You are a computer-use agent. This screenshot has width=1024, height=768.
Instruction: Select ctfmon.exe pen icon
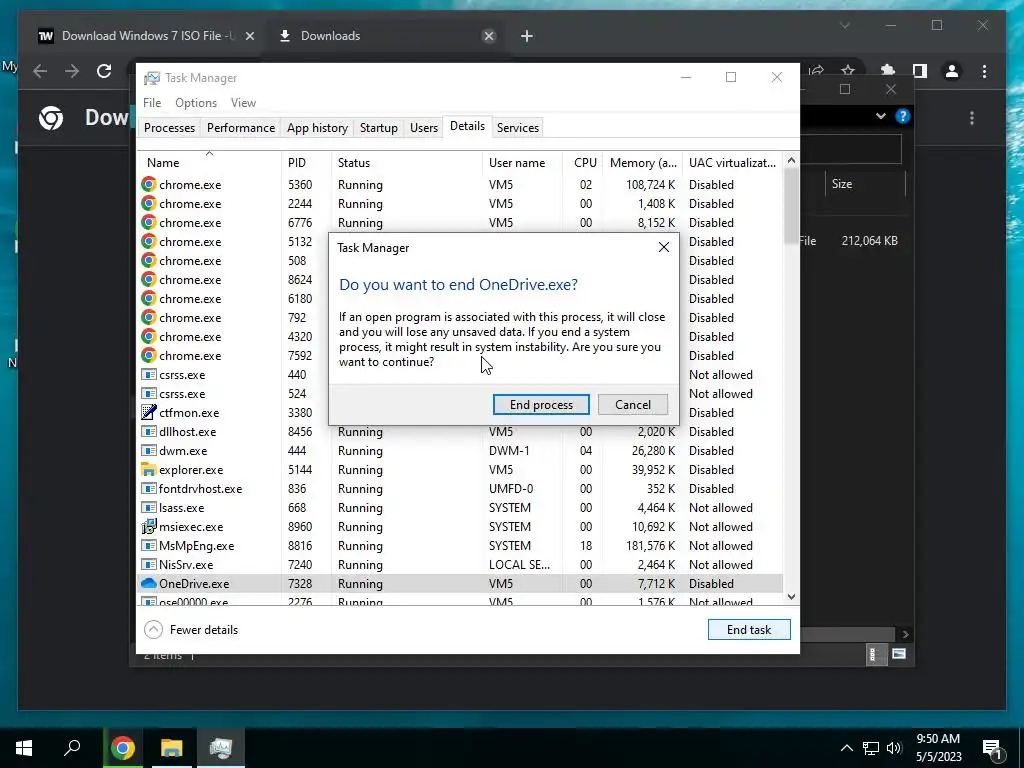click(149, 412)
